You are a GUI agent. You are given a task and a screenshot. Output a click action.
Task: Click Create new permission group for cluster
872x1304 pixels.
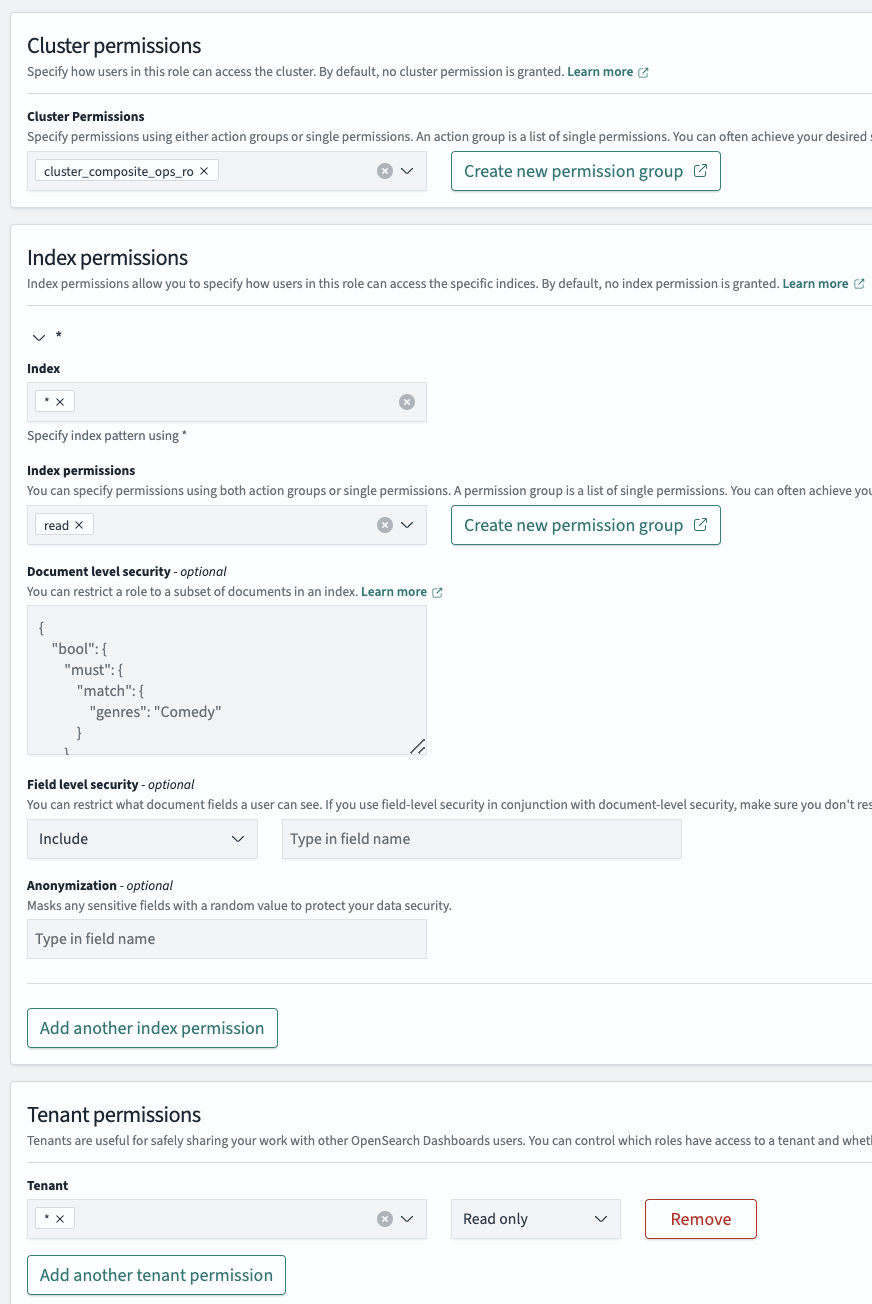coord(585,171)
